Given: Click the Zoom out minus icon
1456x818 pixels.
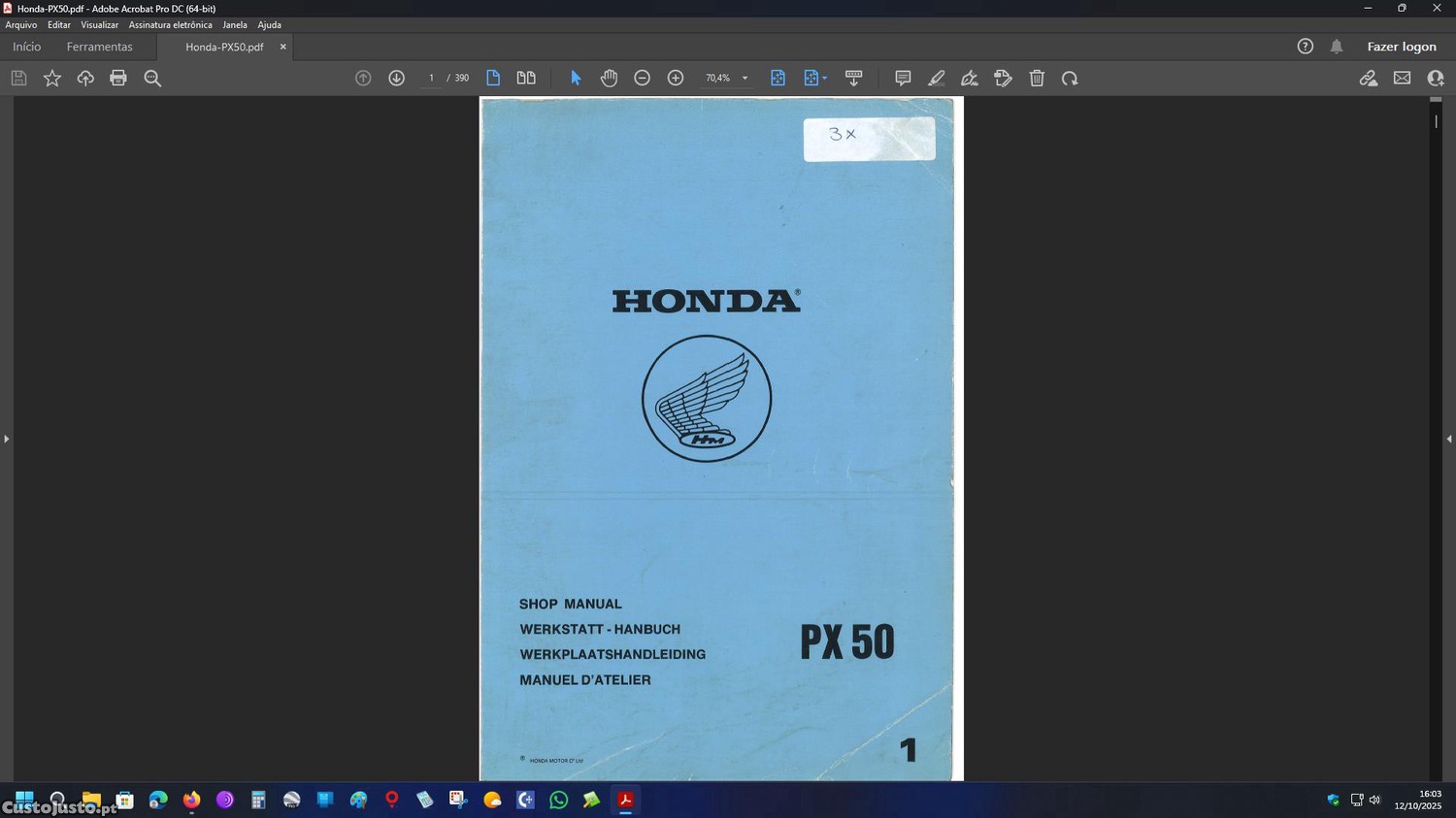Looking at the screenshot, I should (642, 79).
